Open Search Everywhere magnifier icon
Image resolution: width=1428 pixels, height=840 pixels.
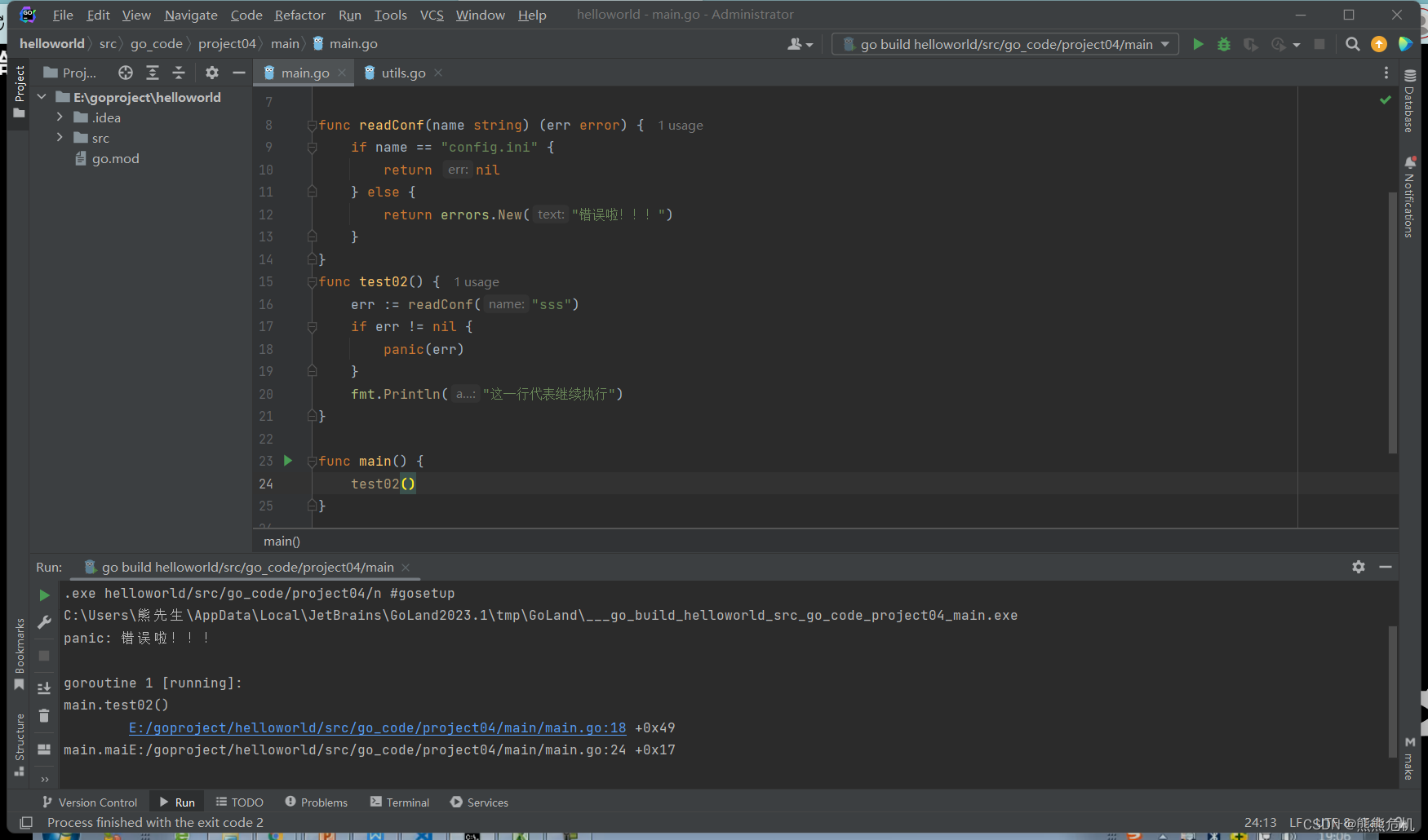click(x=1353, y=44)
